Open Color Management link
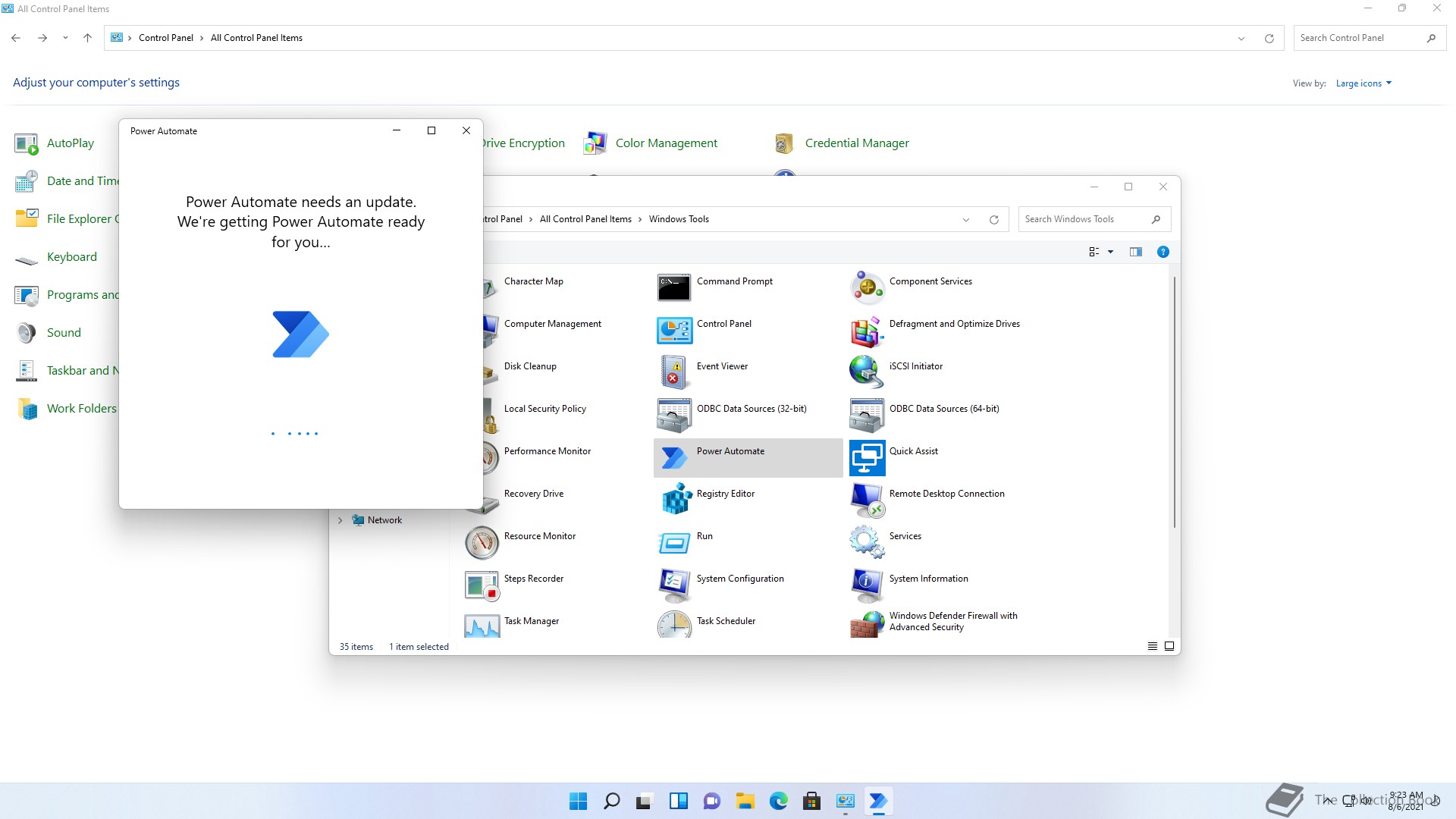The width and height of the screenshot is (1456, 819). click(x=666, y=143)
